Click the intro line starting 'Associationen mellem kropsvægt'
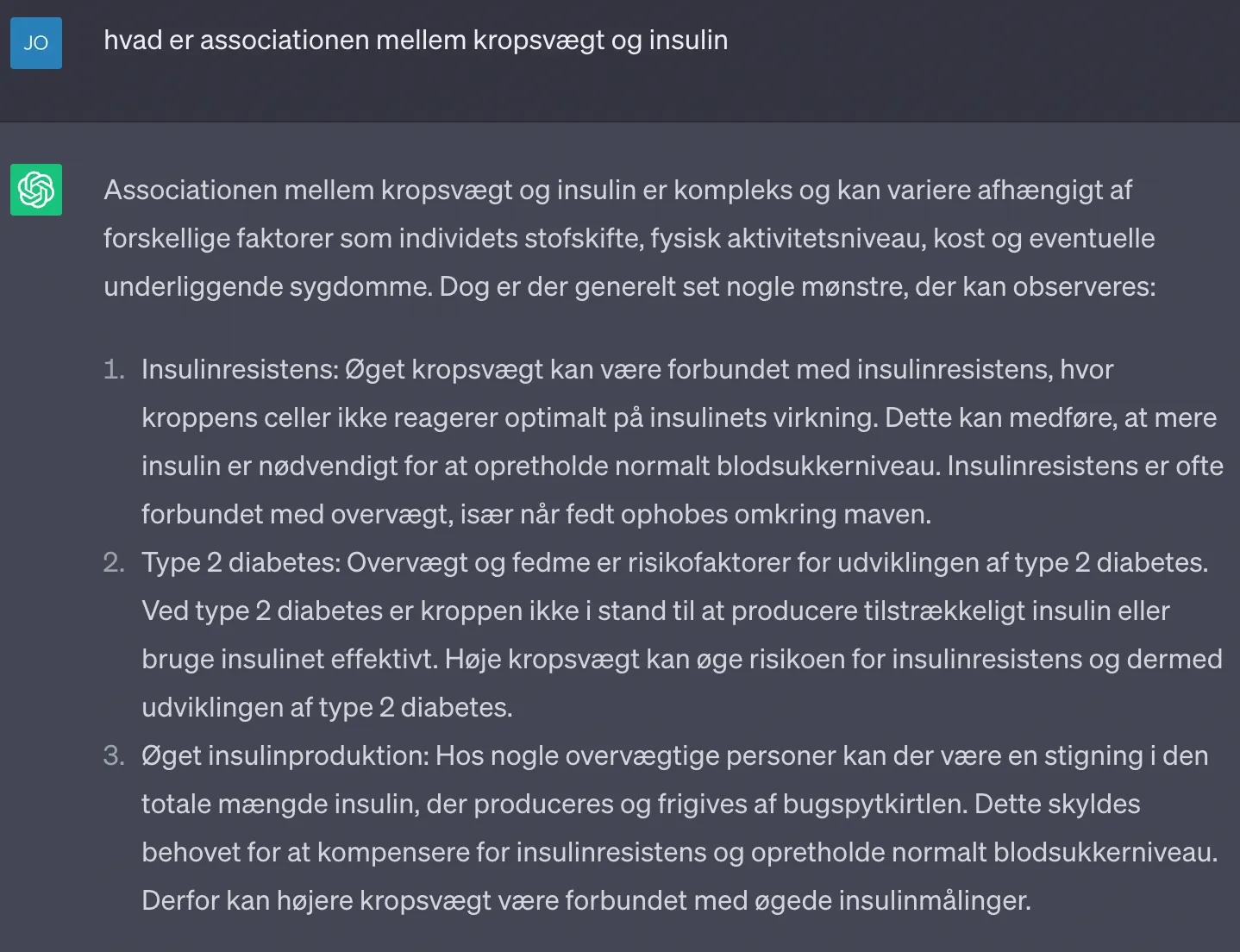 tap(617, 190)
